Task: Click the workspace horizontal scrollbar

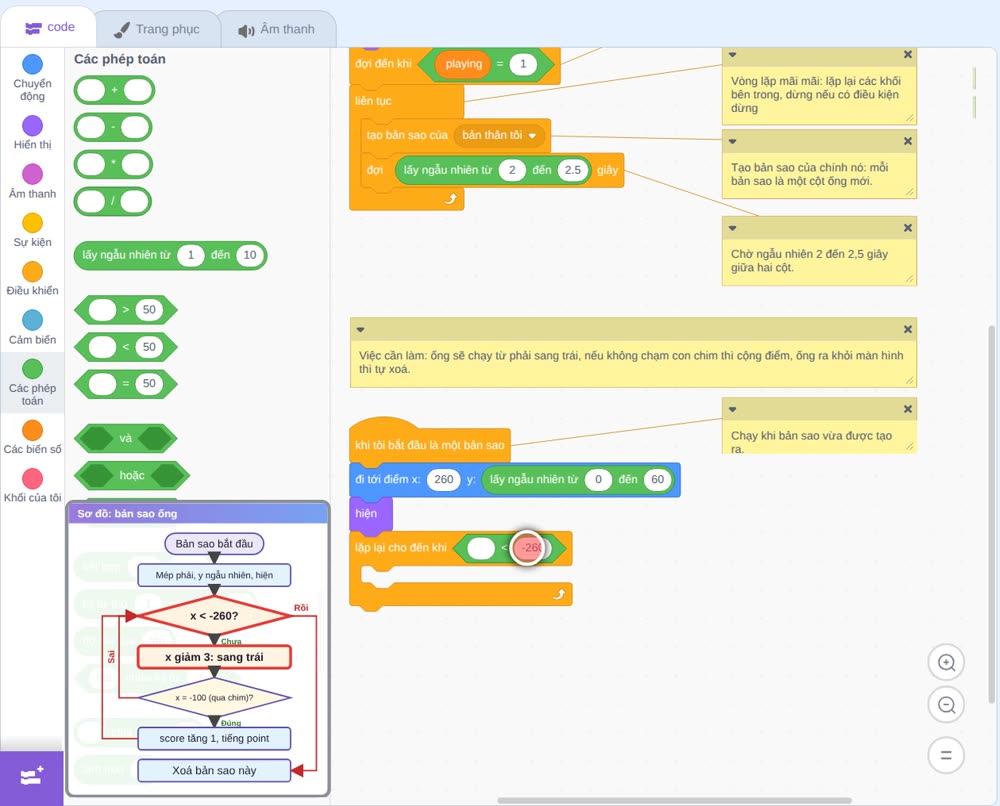Action: pos(674,800)
